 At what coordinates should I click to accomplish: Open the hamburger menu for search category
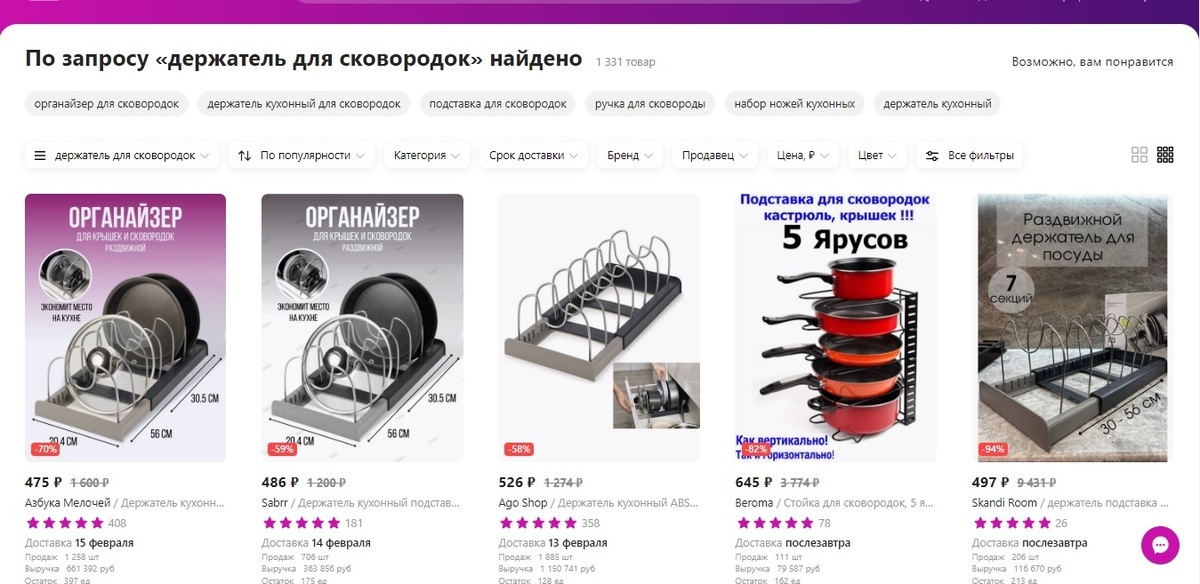[40, 156]
